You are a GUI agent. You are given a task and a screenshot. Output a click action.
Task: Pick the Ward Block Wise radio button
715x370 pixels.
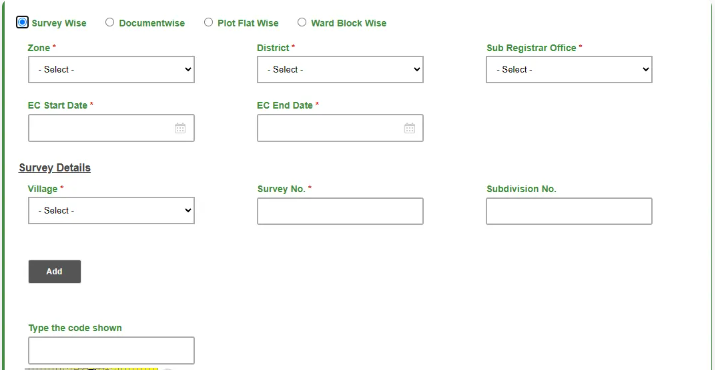[302, 22]
